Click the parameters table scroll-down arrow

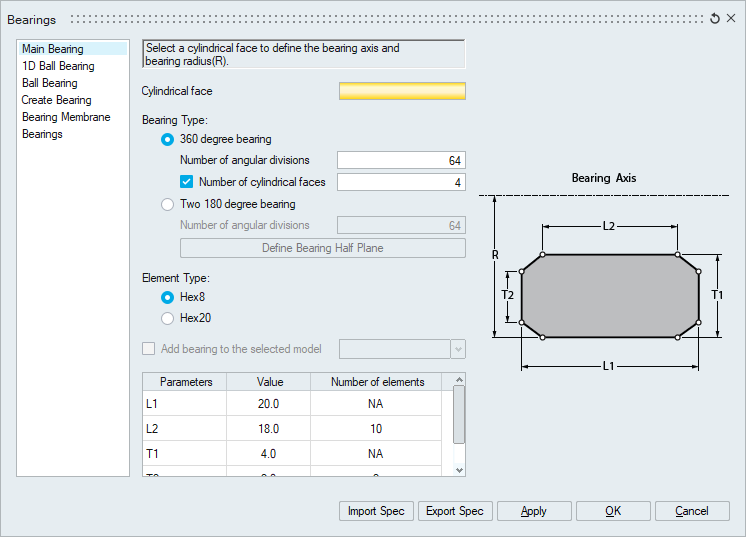(x=459, y=469)
